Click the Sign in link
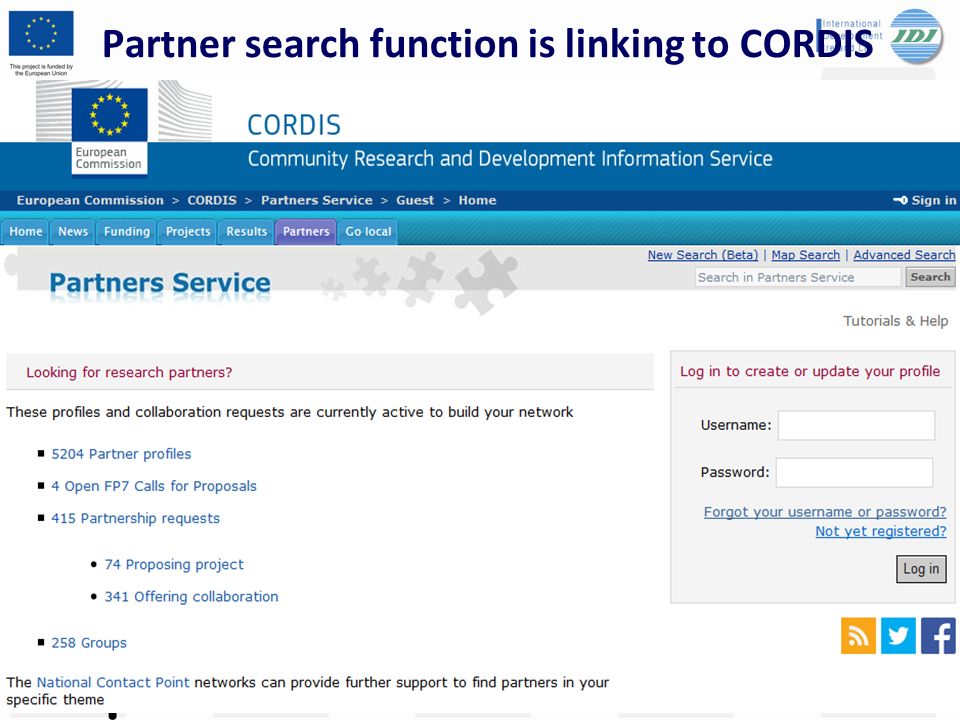Image resolution: width=960 pixels, height=720 pixels. click(924, 200)
